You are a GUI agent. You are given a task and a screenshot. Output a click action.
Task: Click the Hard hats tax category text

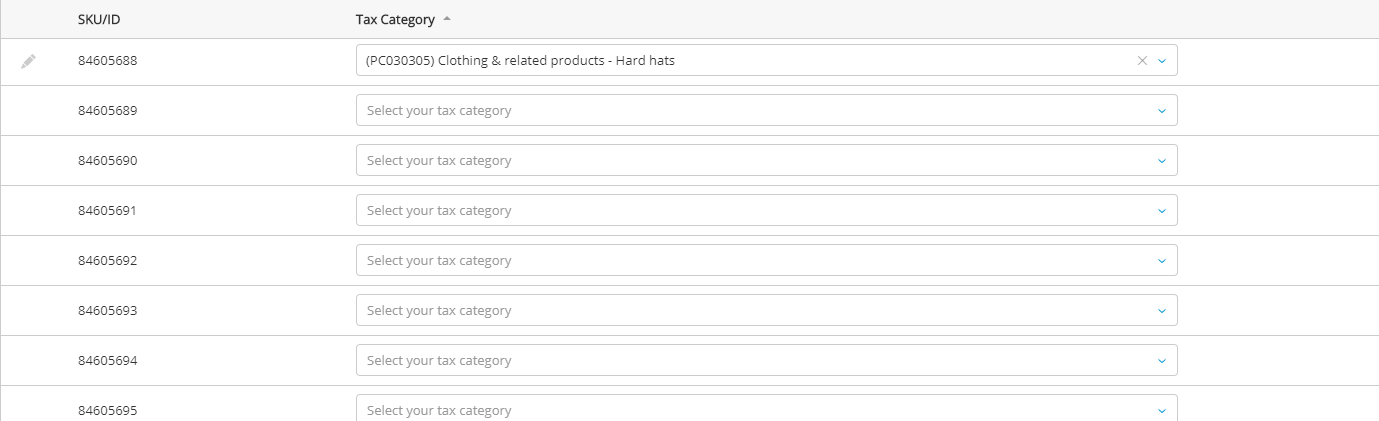point(521,61)
